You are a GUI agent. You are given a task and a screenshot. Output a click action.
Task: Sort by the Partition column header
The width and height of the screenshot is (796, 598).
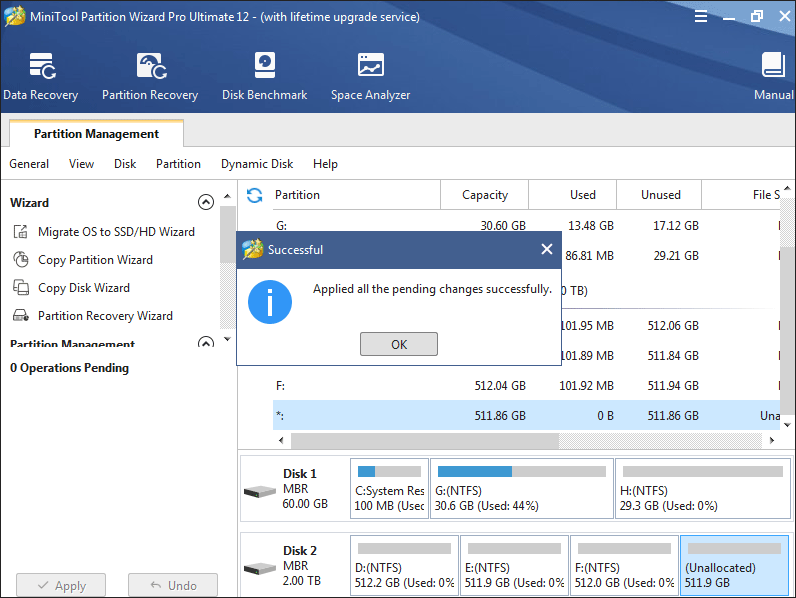click(x=356, y=195)
